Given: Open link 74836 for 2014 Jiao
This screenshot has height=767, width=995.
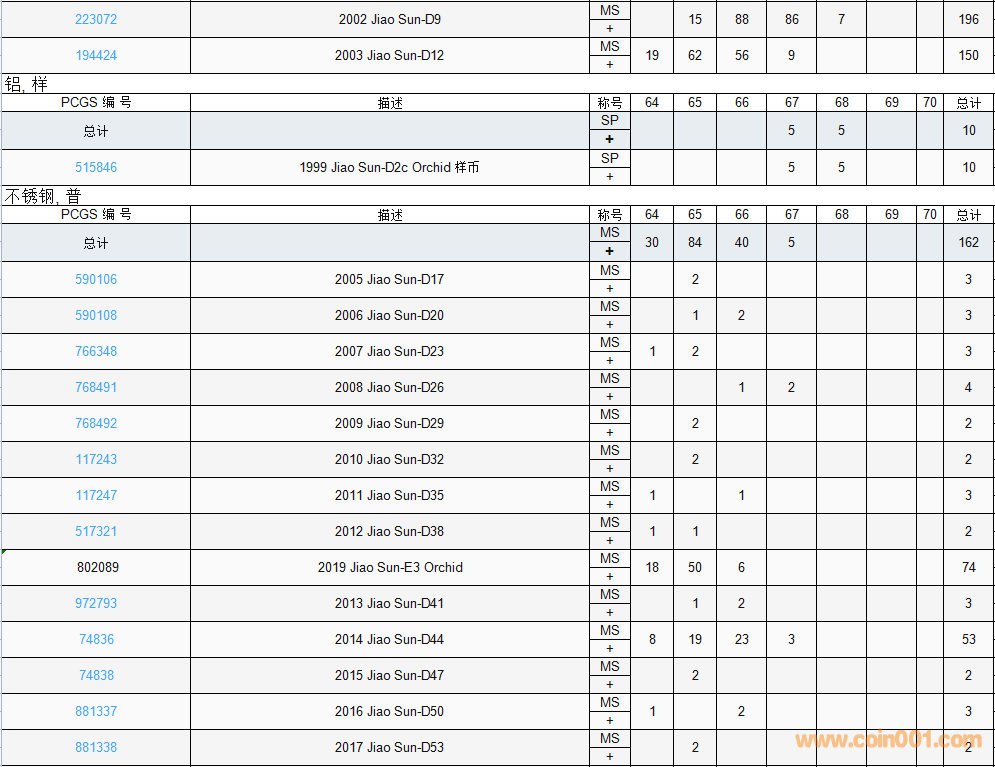Looking at the screenshot, I should tap(96, 639).
